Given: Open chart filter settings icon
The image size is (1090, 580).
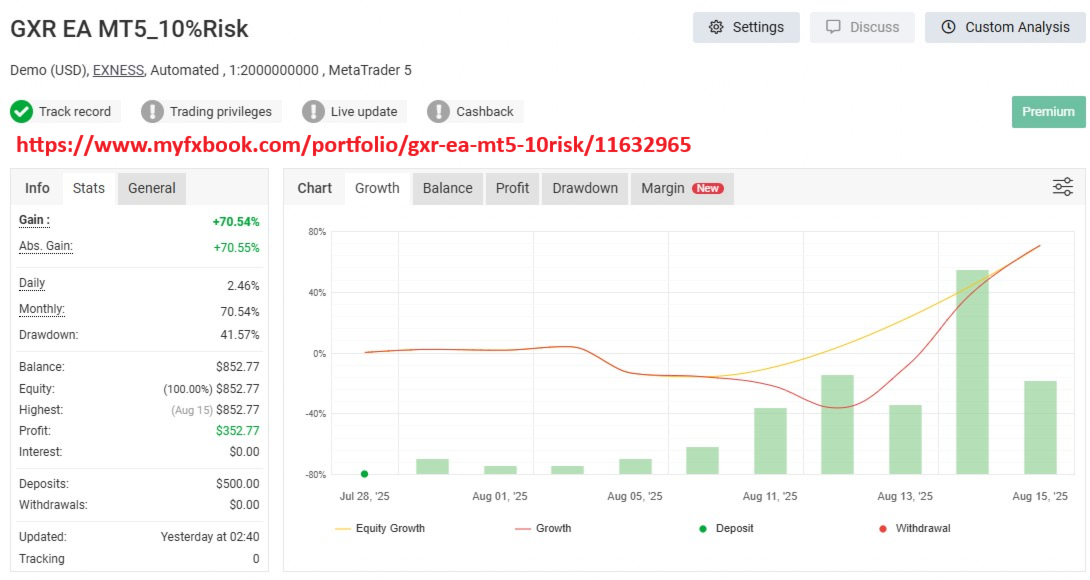Looking at the screenshot, I should click(x=1062, y=187).
